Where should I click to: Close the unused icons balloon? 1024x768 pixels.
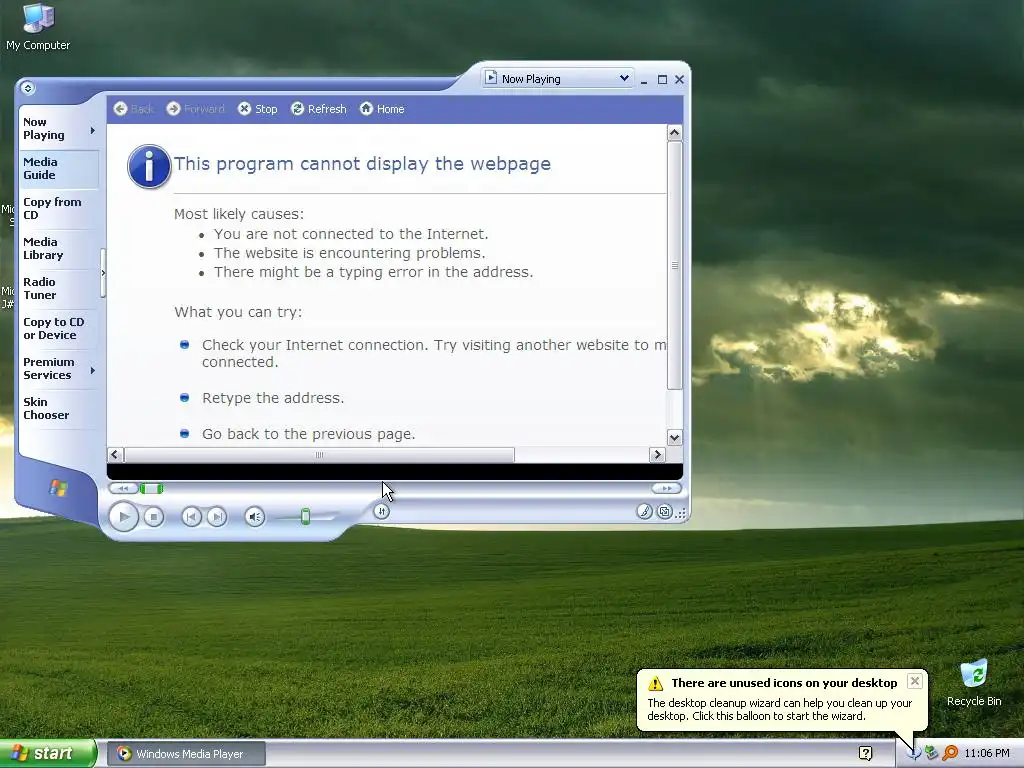[x=915, y=681]
